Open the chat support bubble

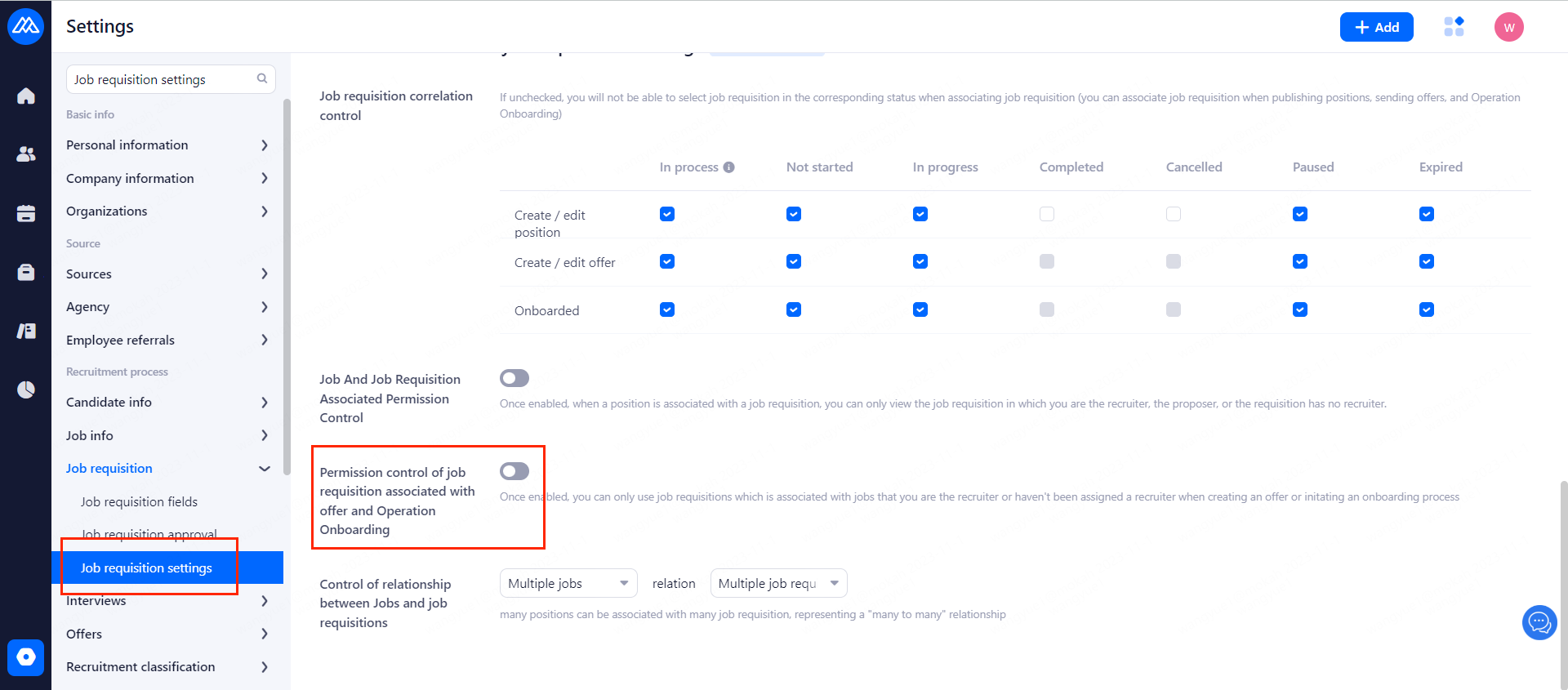(x=1539, y=623)
